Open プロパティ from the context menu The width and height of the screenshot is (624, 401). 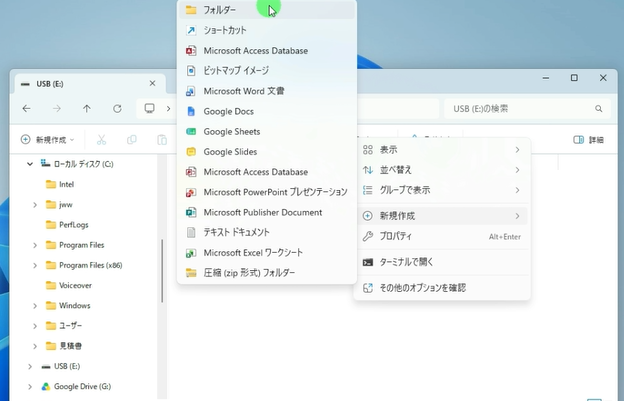pos(442,236)
